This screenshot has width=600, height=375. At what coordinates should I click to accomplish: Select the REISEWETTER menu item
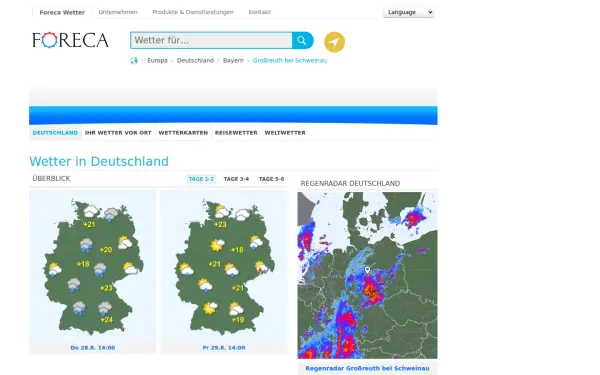point(236,133)
